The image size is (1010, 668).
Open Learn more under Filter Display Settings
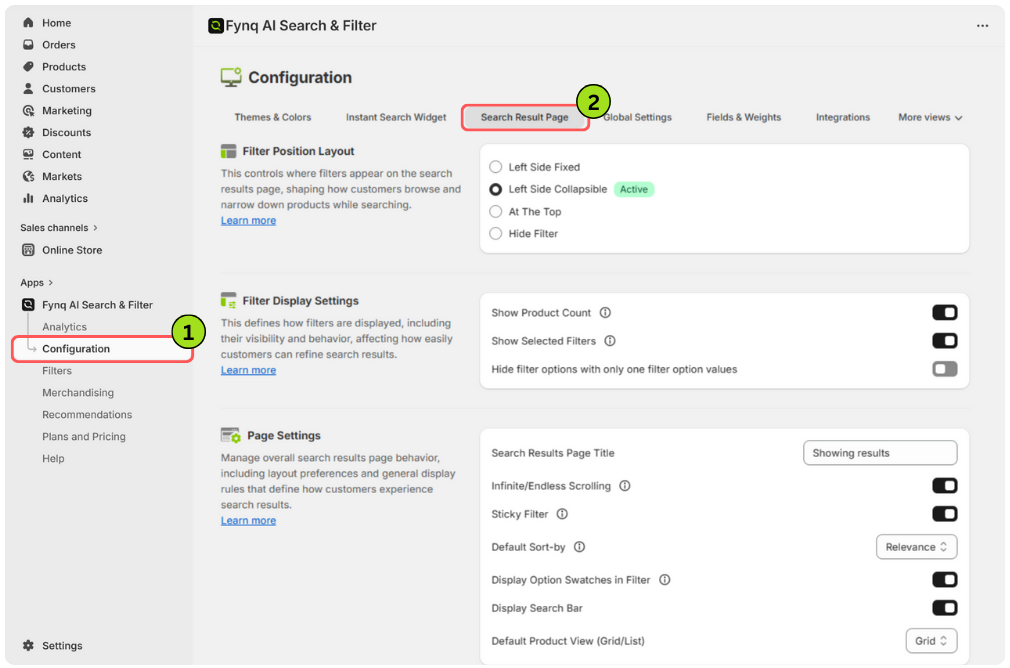coord(248,370)
